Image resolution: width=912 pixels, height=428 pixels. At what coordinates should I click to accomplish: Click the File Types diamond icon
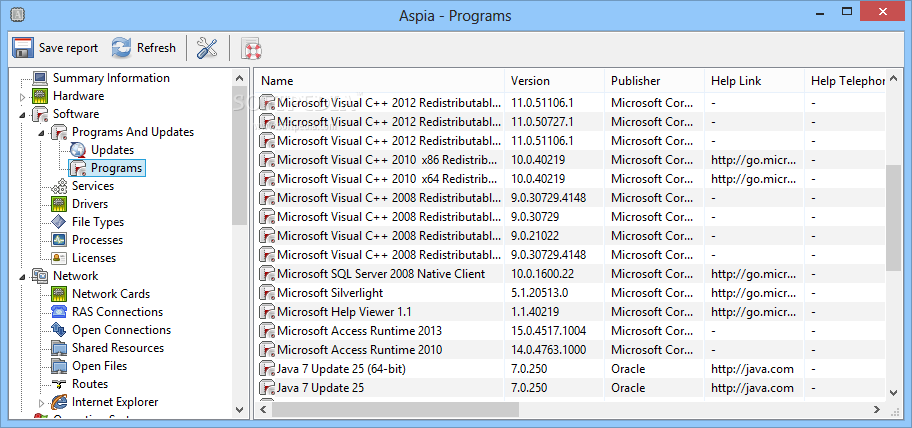coord(59,222)
